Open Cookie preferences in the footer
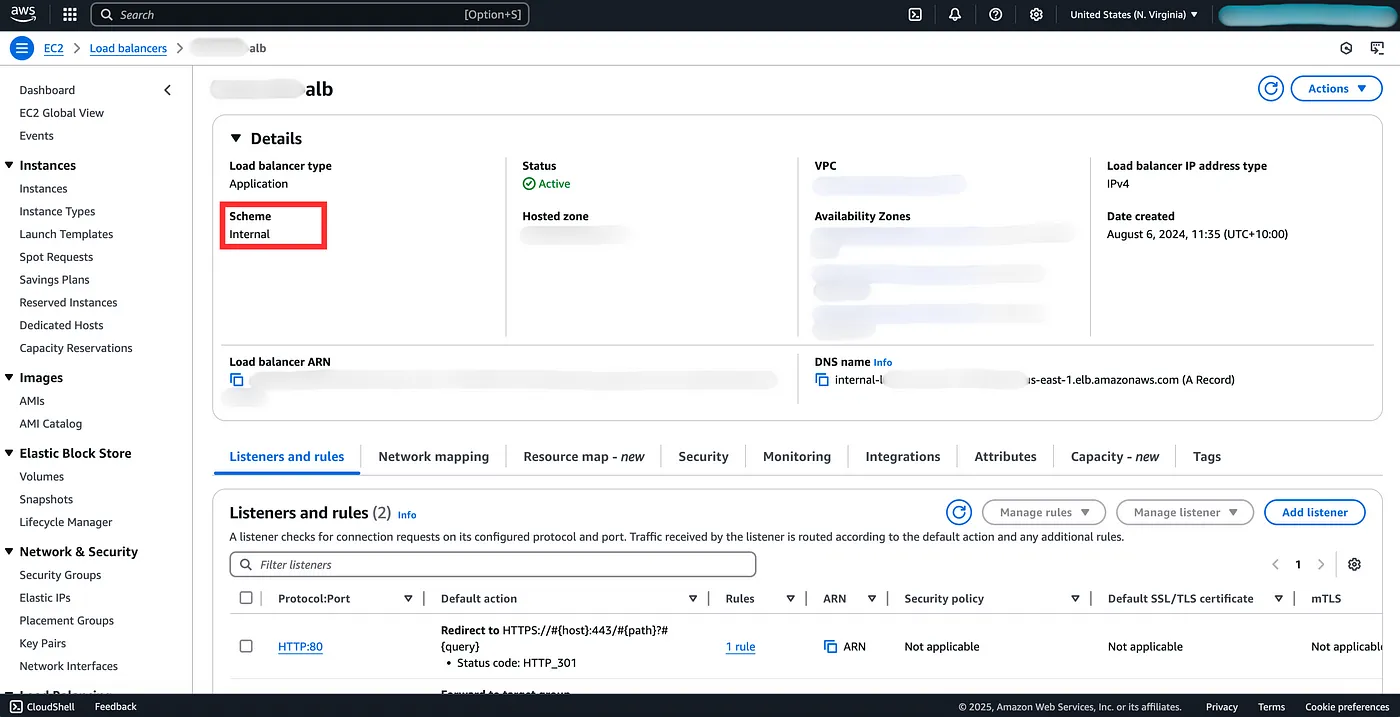Screen dimensions: 1400x717 click(1347, 707)
